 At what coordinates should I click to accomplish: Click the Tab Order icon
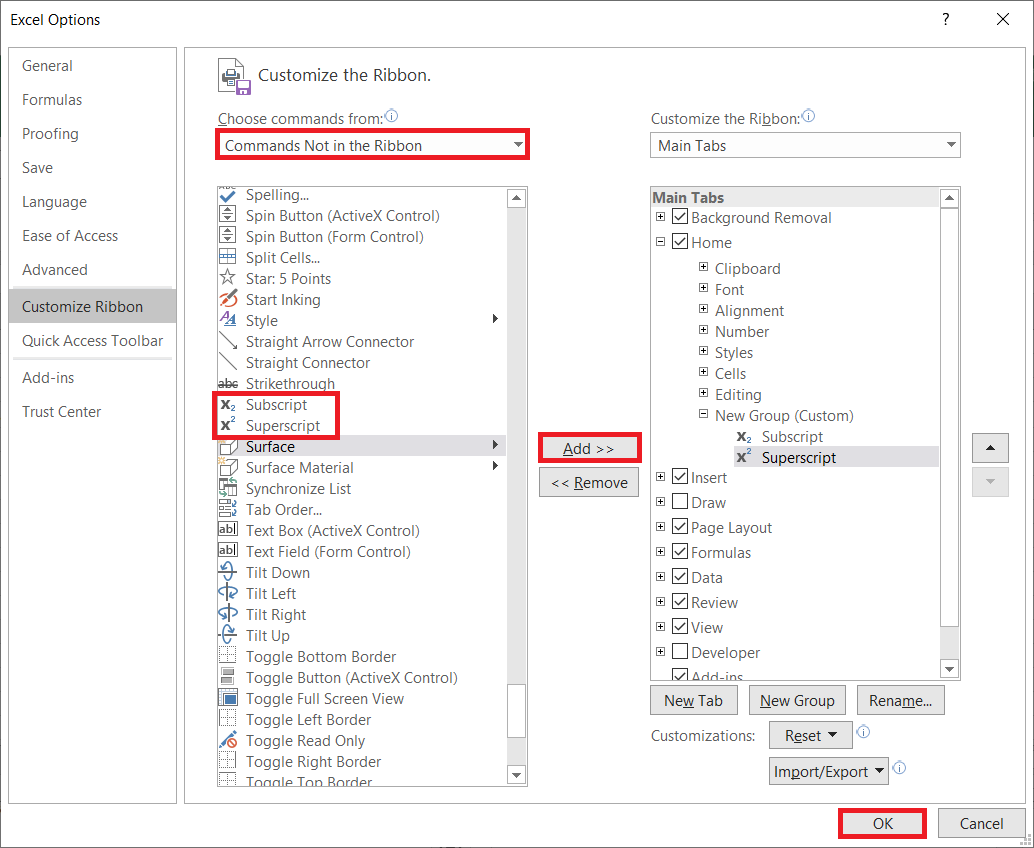tap(228, 510)
